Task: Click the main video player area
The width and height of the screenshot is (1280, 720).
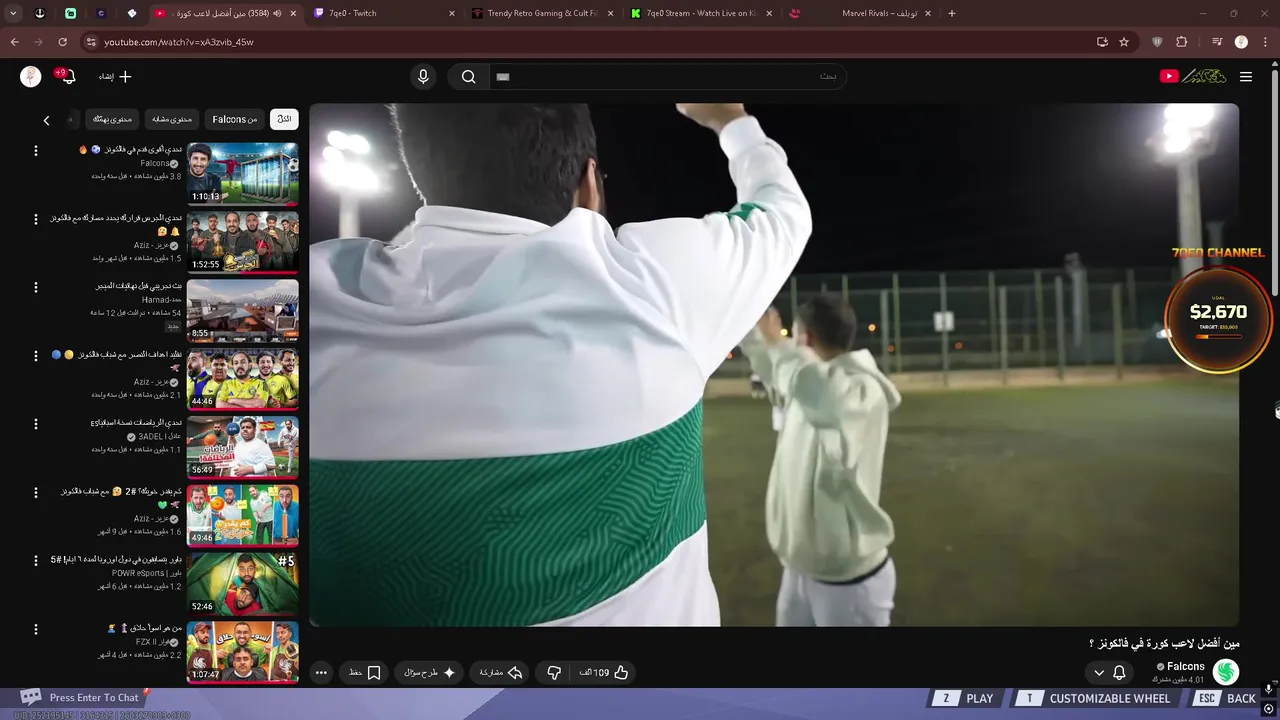Action: click(x=774, y=365)
